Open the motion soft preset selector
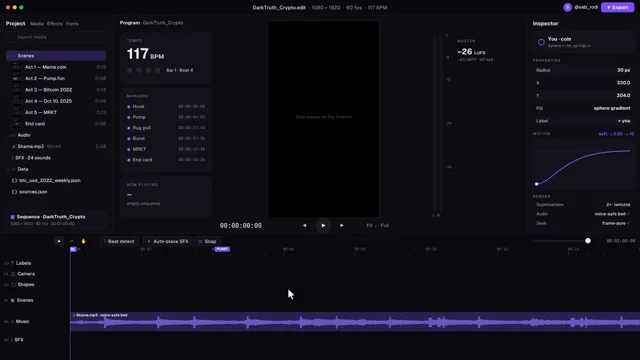 616,134
